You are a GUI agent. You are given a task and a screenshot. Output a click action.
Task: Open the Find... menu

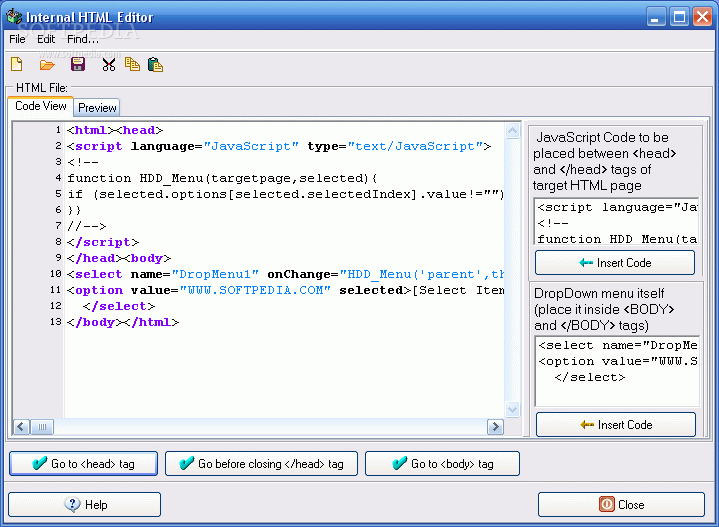click(x=83, y=39)
